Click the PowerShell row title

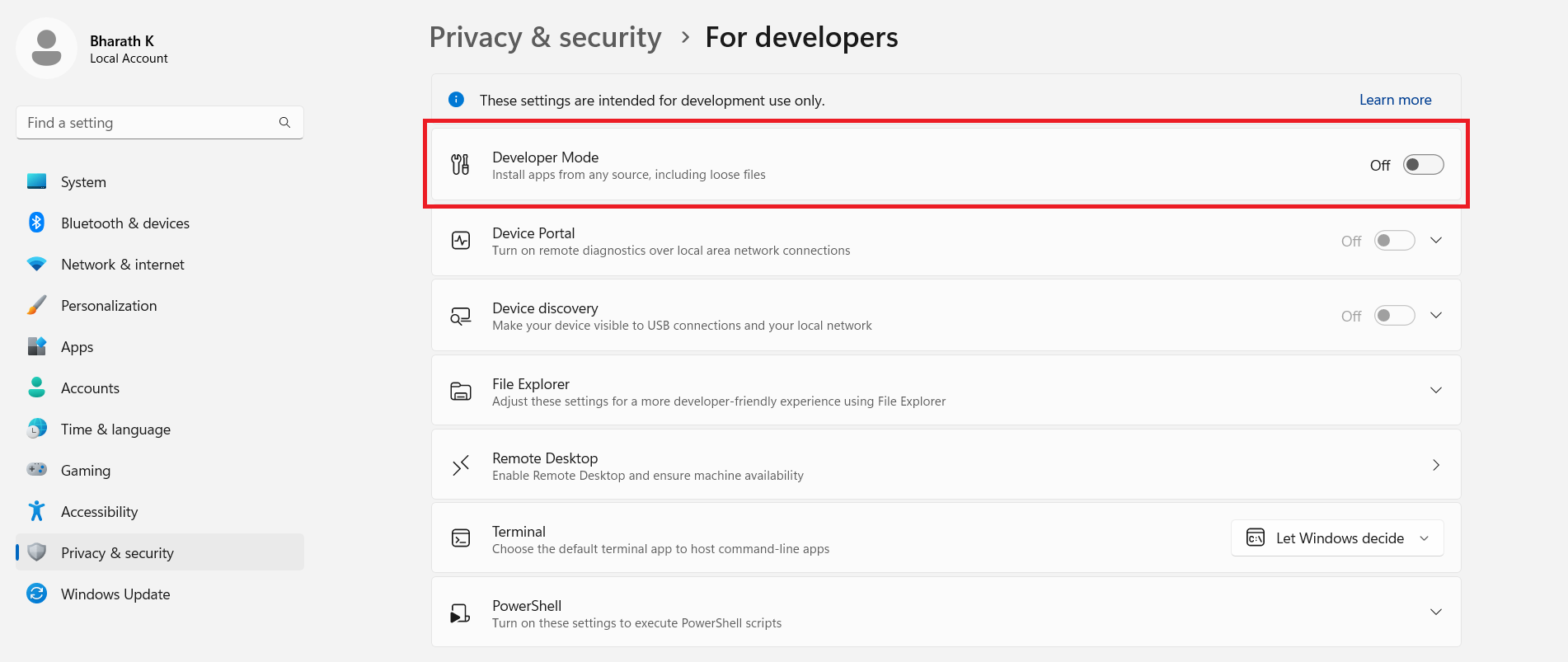tap(527, 605)
